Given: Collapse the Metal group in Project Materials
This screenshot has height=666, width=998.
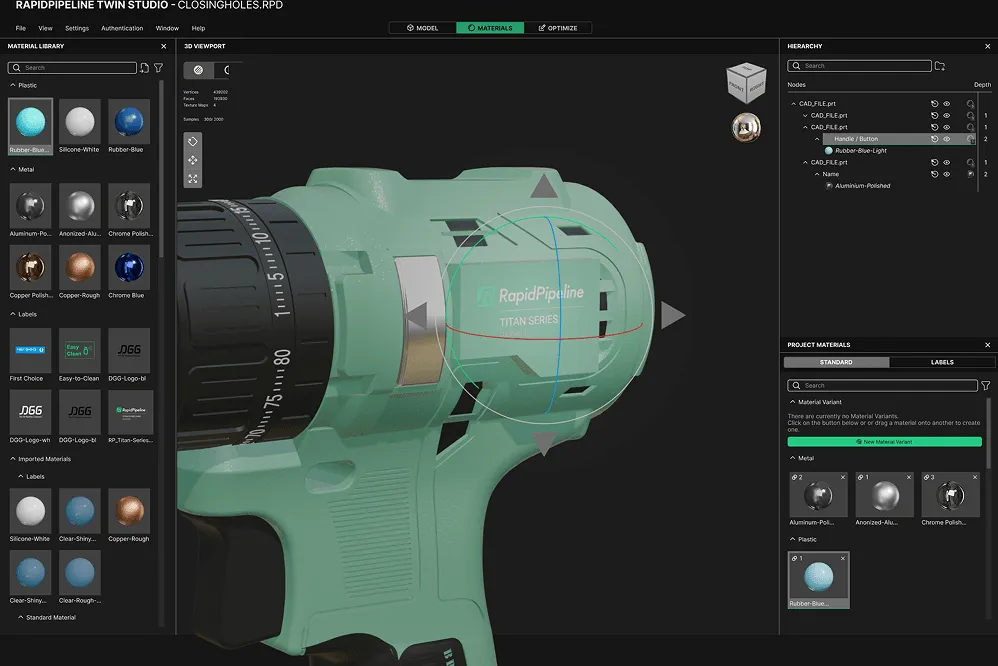Looking at the screenshot, I should click(792, 459).
